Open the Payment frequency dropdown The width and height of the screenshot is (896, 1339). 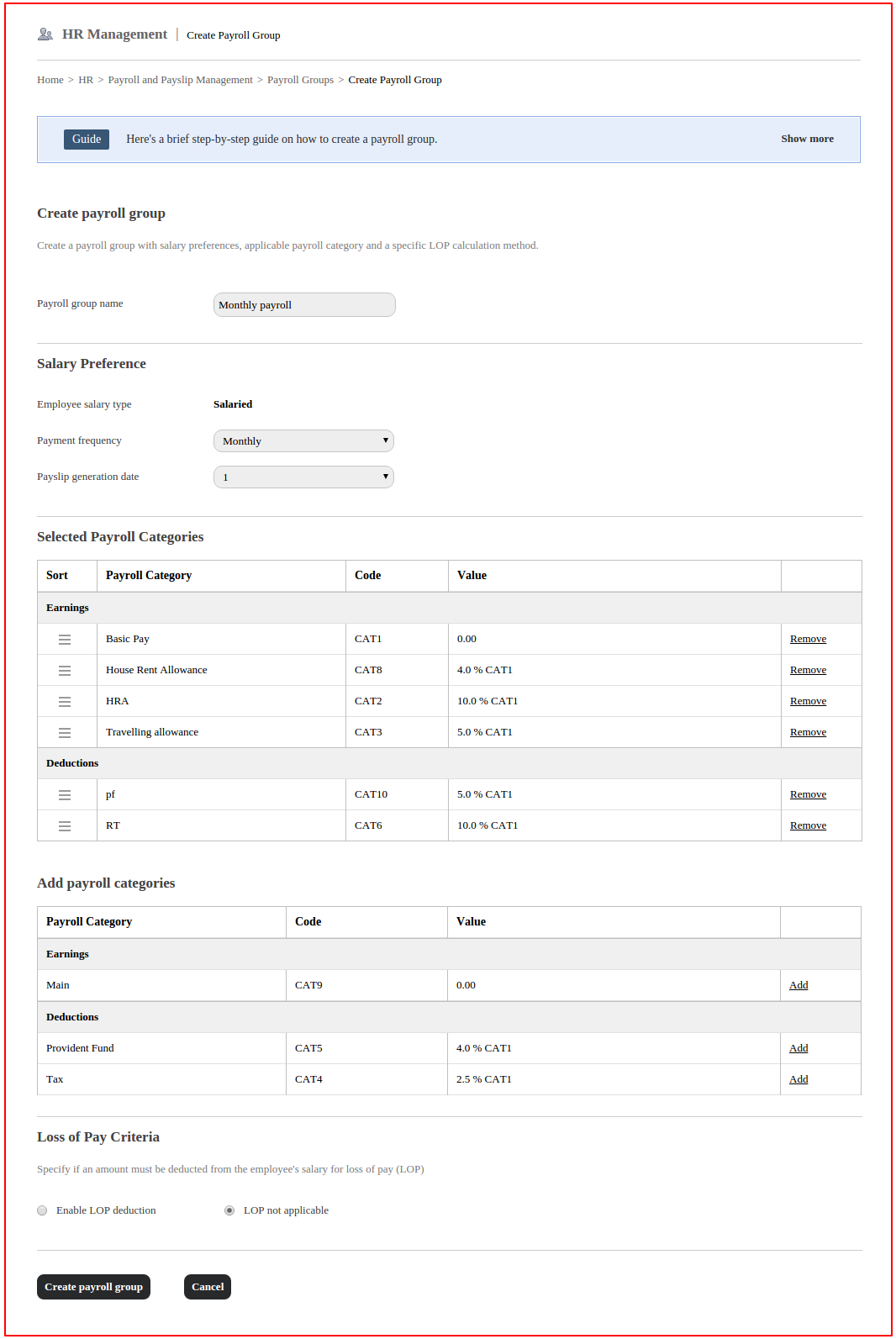point(303,440)
